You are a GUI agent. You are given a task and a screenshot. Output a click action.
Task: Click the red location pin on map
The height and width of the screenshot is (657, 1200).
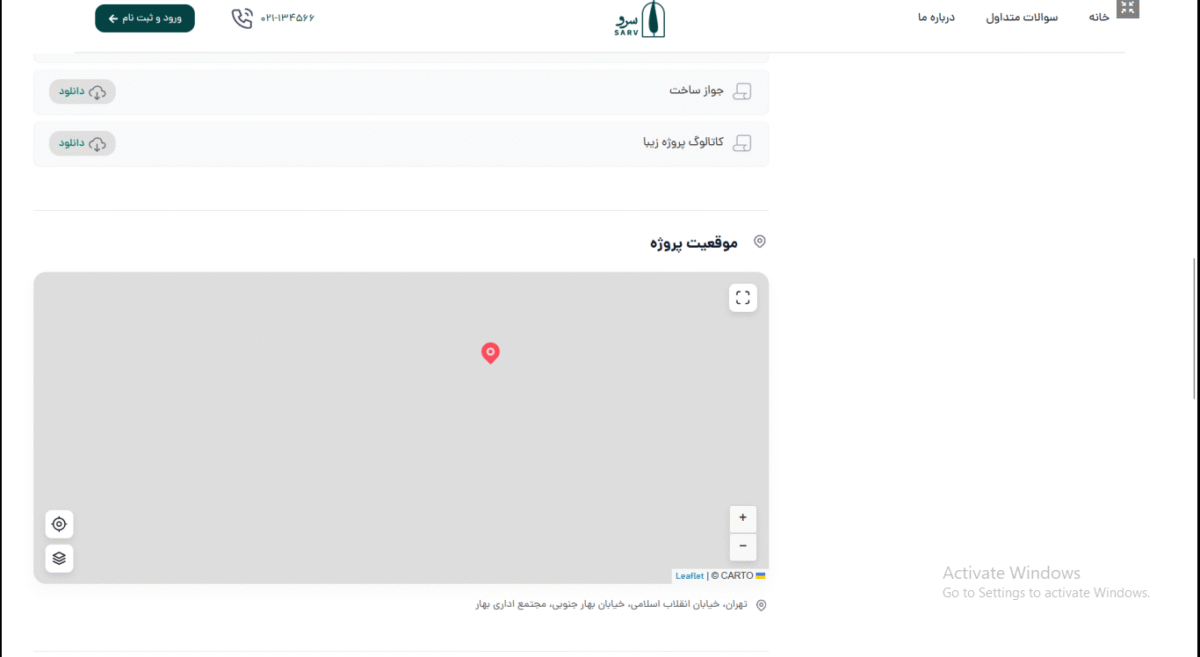pyautogui.click(x=490, y=352)
